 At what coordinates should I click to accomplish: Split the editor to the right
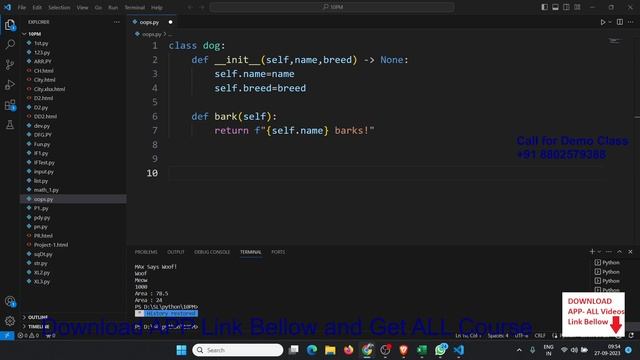click(x=620, y=22)
